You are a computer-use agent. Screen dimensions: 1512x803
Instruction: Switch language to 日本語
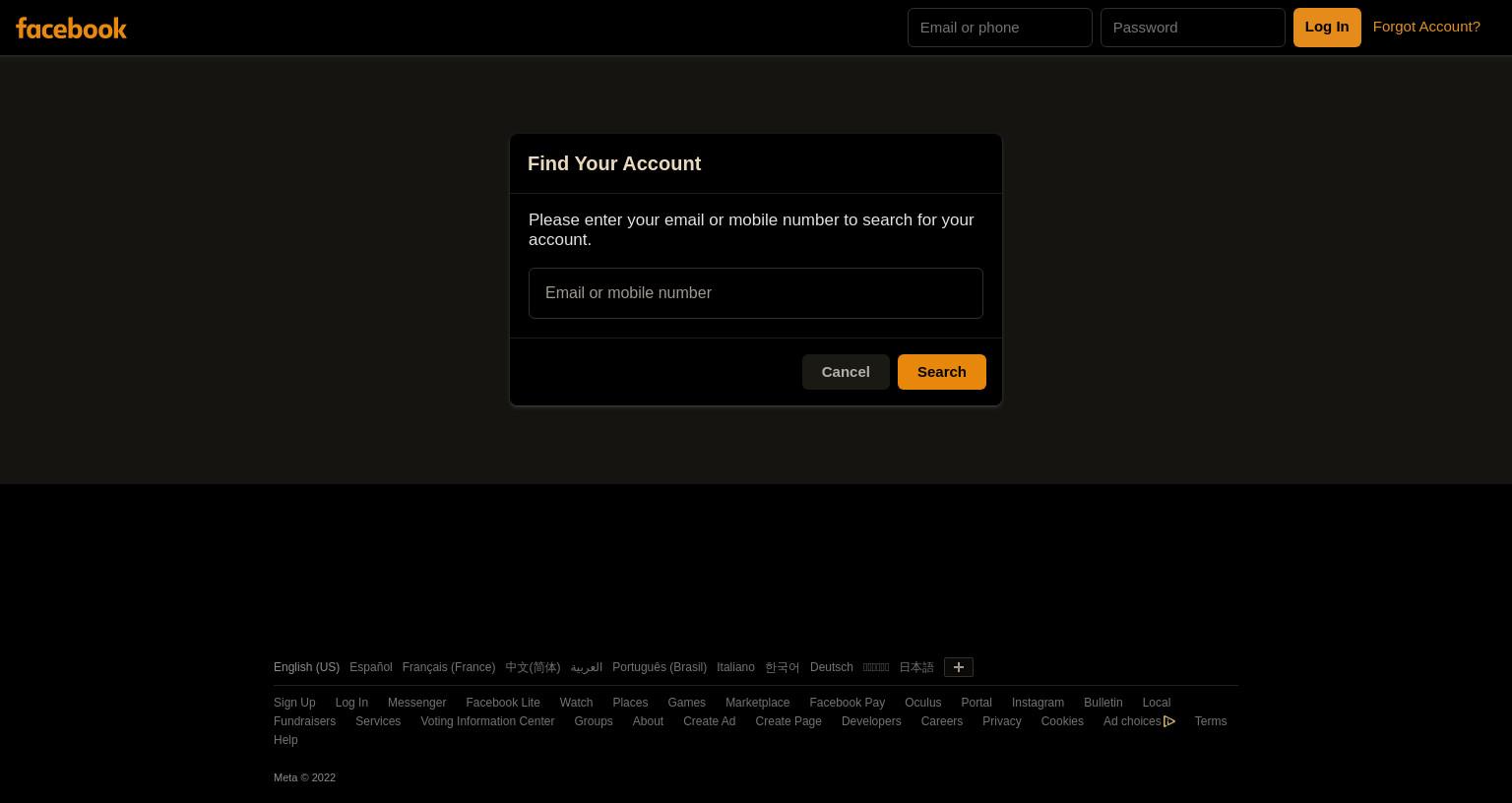915,667
